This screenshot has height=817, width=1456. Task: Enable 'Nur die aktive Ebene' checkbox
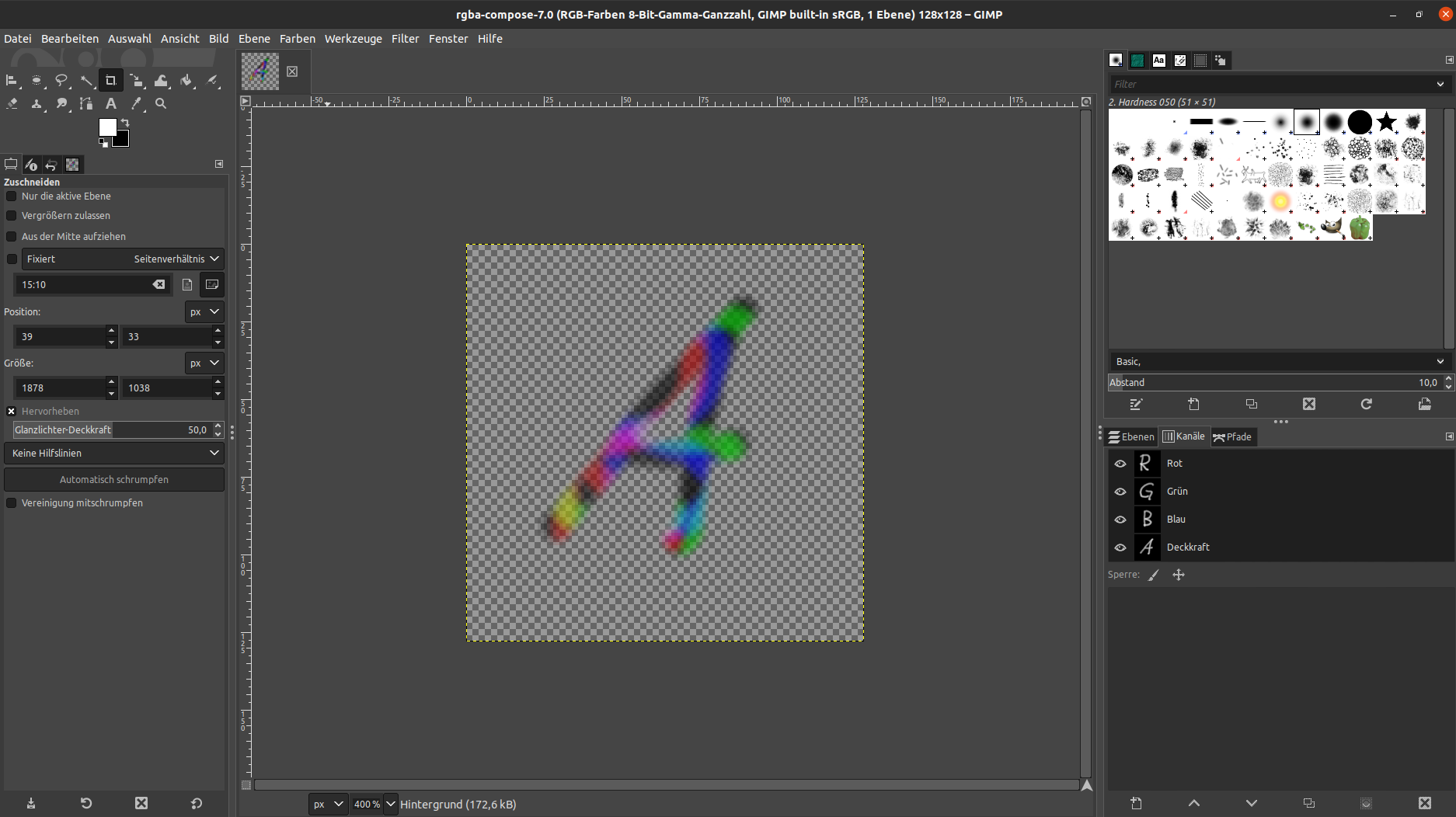click(x=12, y=196)
